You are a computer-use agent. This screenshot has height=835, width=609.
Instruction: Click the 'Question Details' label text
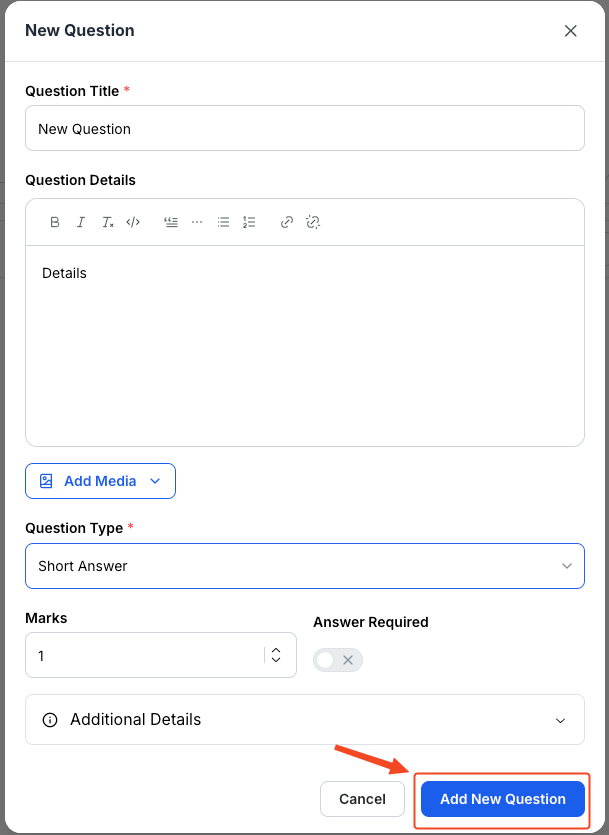pyautogui.click(x=80, y=180)
